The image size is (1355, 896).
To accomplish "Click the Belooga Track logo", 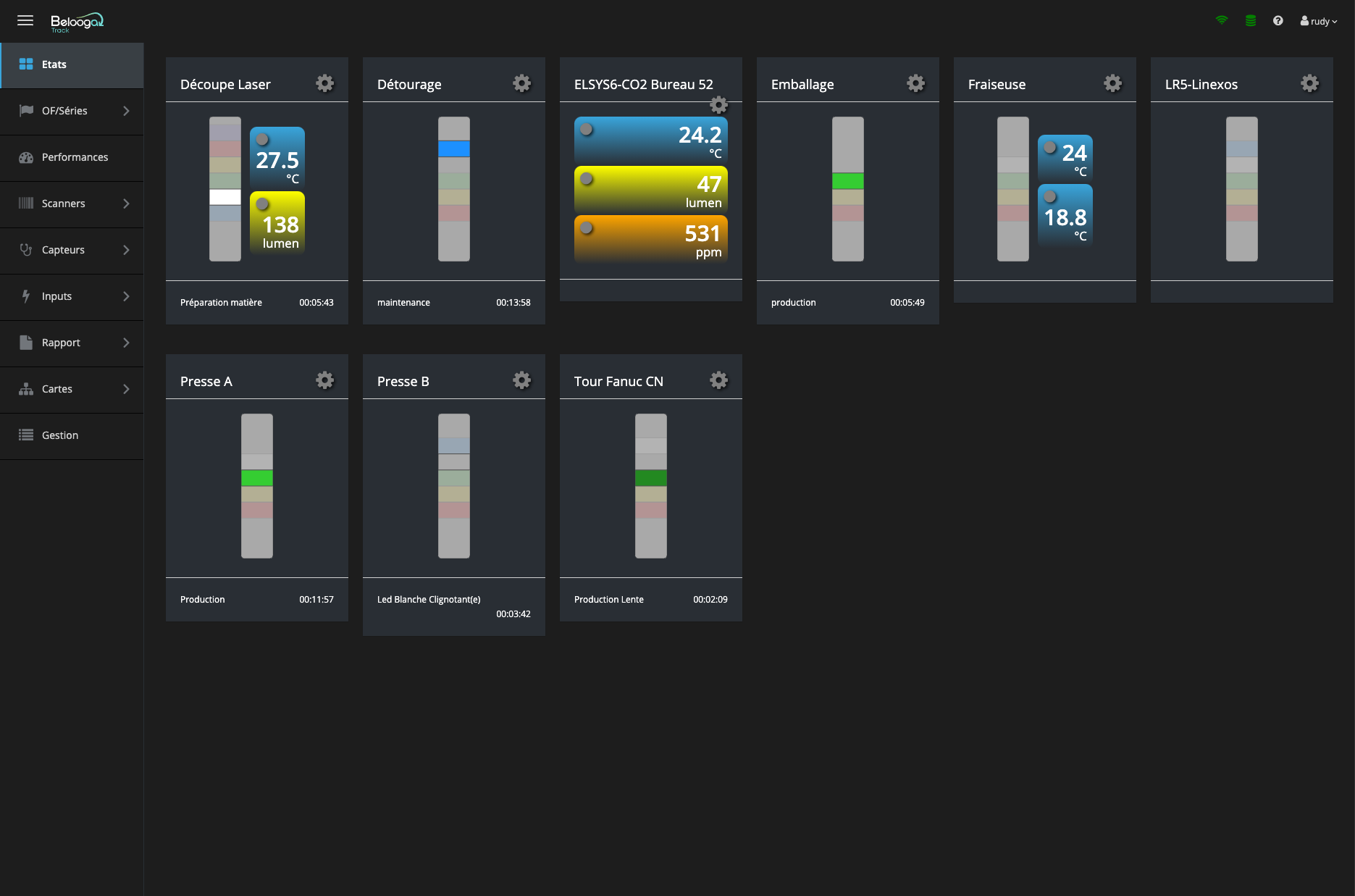I will click(x=77, y=22).
